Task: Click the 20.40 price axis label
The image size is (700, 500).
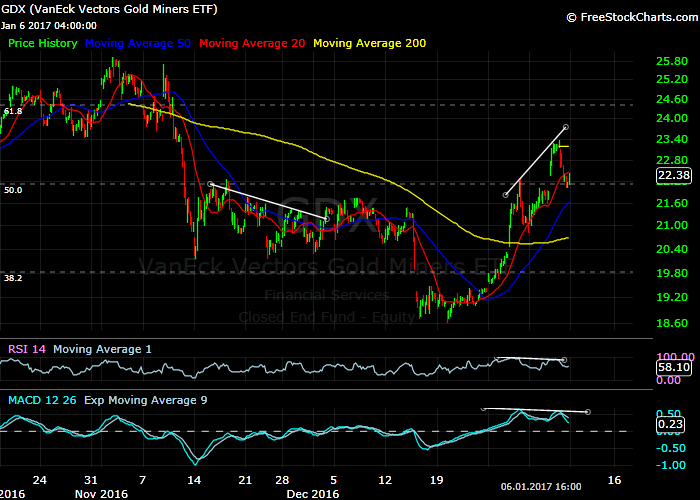Action: pos(672,249)
